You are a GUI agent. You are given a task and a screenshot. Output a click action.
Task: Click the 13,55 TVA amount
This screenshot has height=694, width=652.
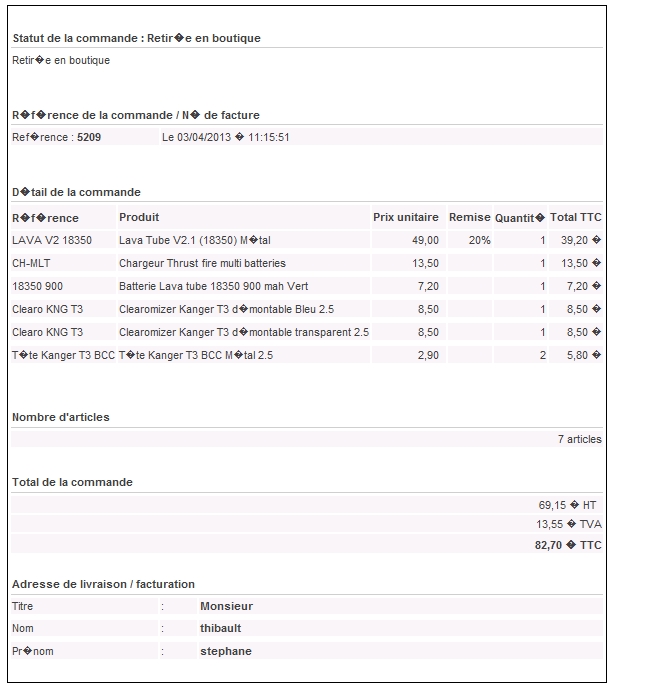coord(569,524)
